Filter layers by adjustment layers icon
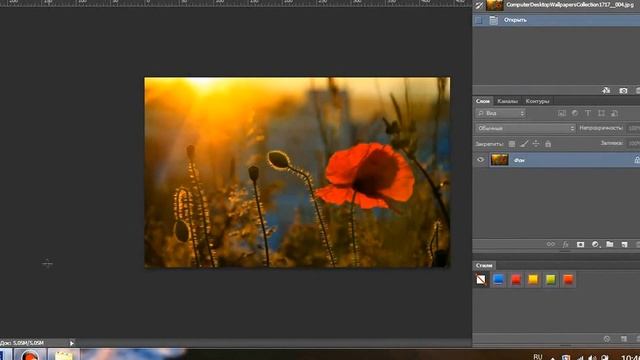The image size is (640, 360). pyautogui.click(x=575, y=113)
